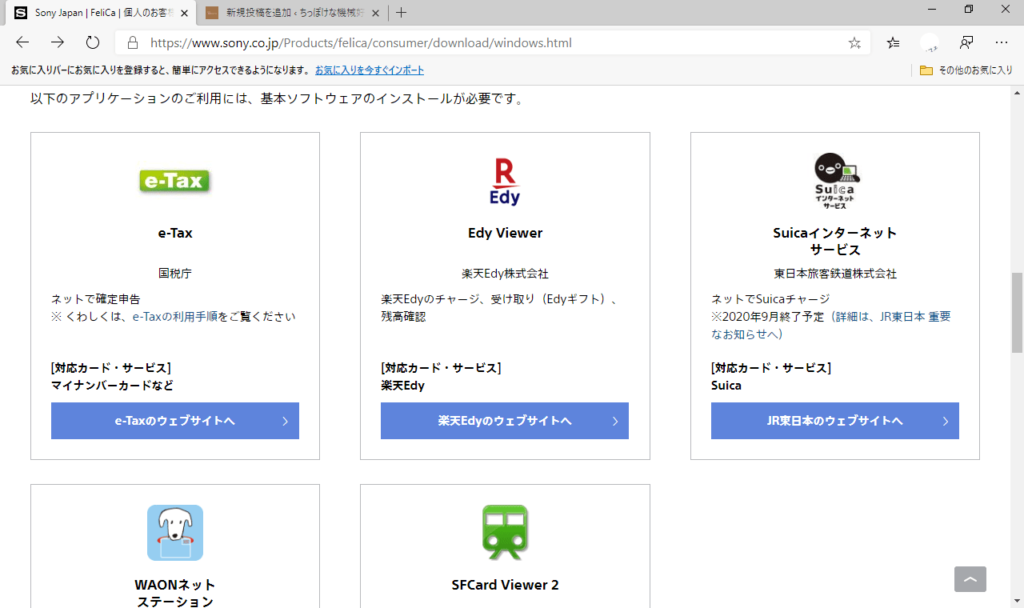Switch to the 新規投稿を追加 tab
Screen dimensions: 1024x608
pos(292,13)
